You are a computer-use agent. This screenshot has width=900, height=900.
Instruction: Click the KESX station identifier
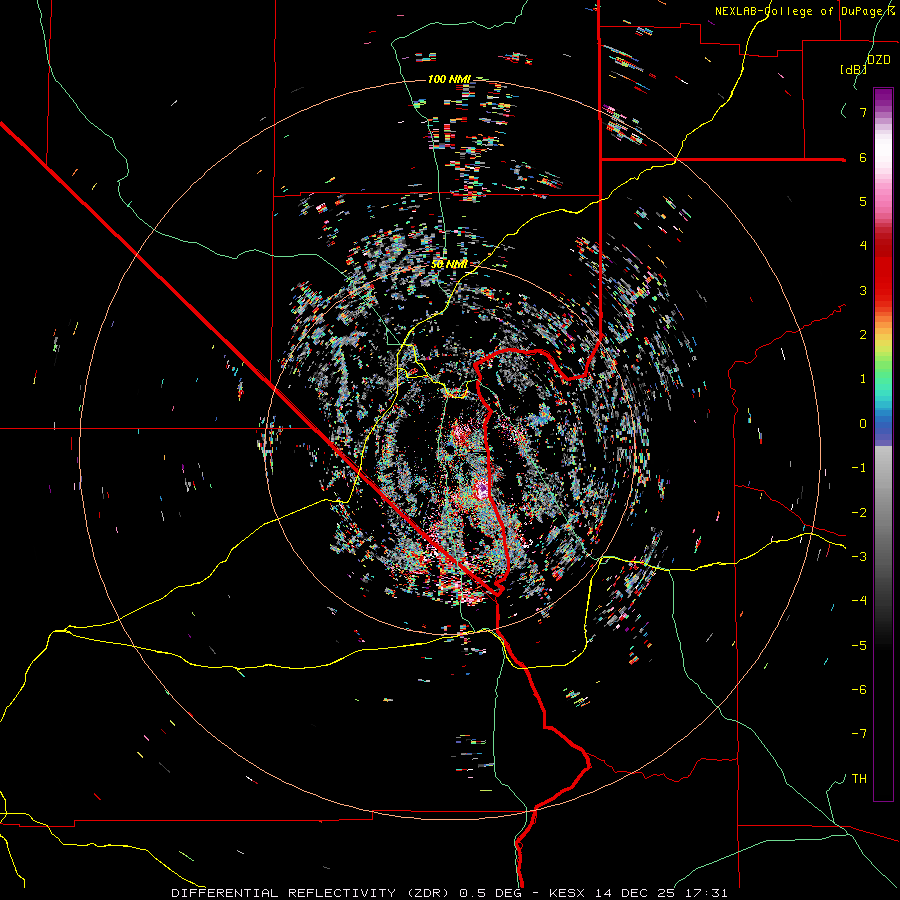(567, 893)
